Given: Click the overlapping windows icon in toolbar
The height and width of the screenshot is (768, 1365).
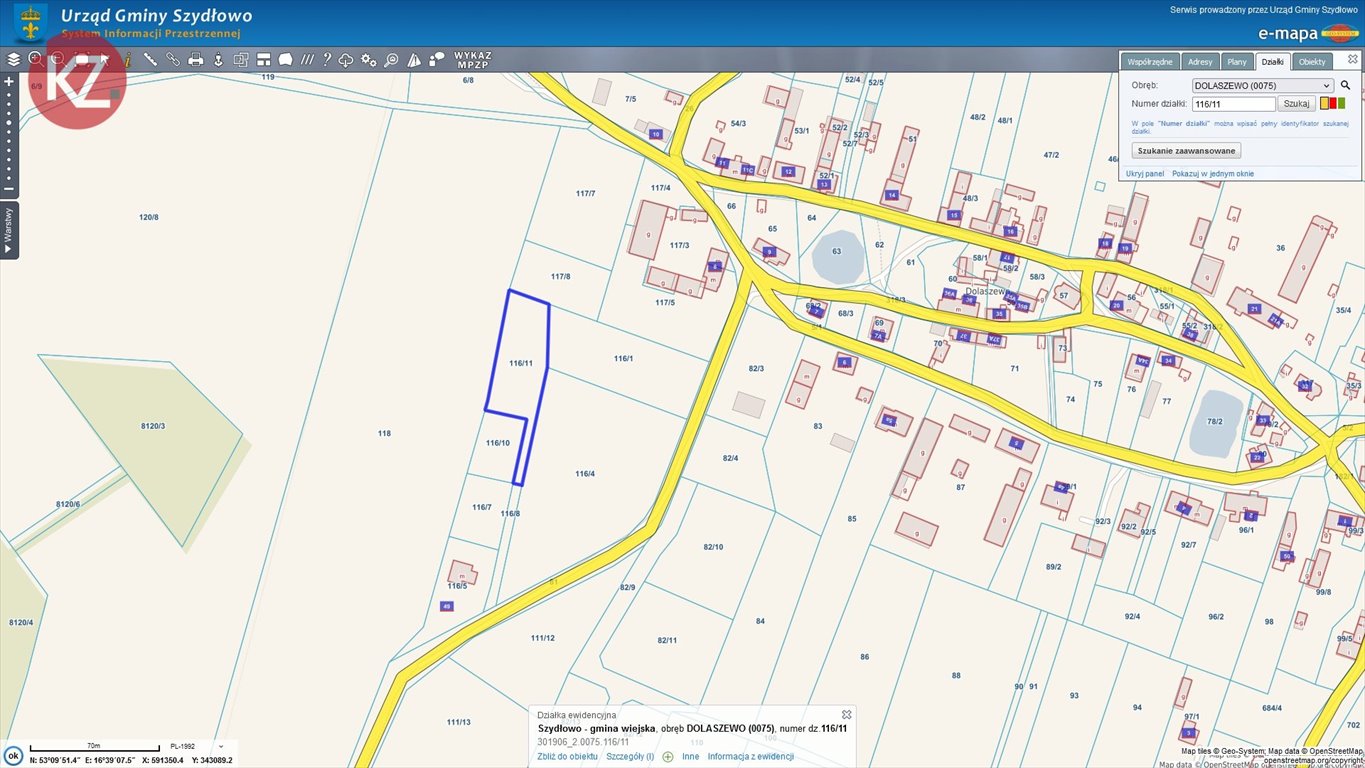Looking at the screenshot, I should click(x=241, y=60).
